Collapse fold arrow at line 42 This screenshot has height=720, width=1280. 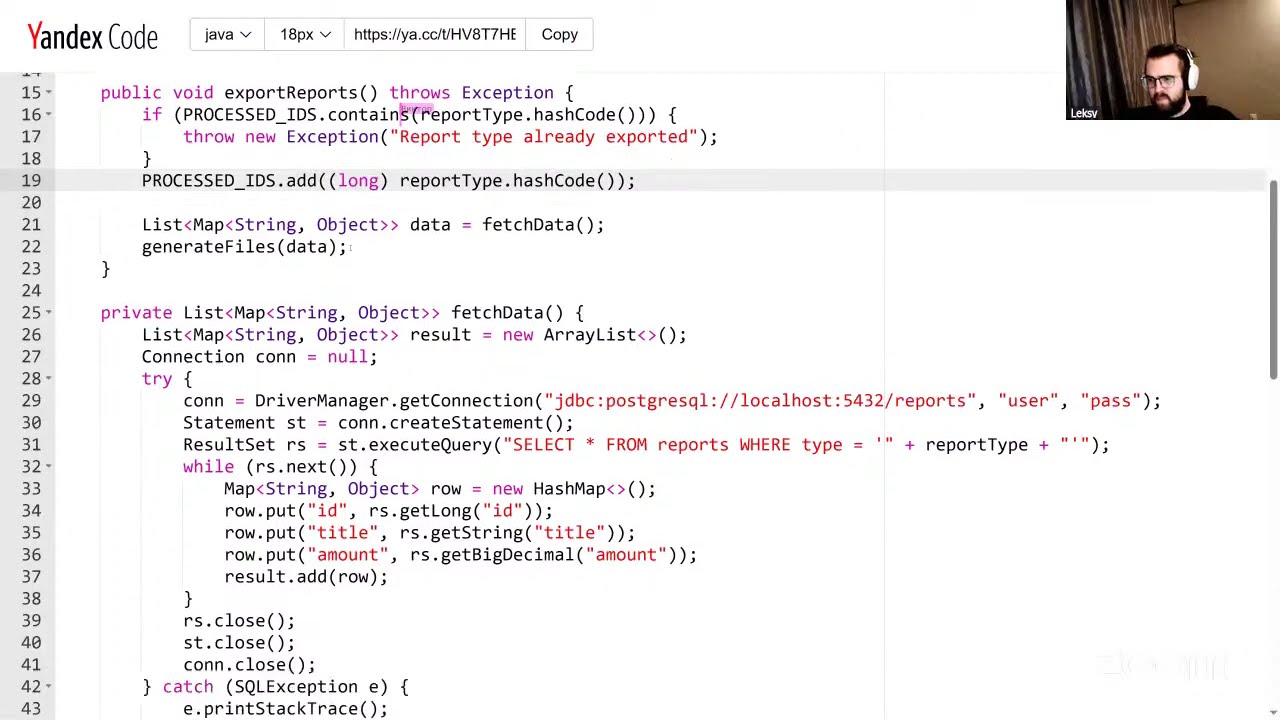click(x=48, y=687)
